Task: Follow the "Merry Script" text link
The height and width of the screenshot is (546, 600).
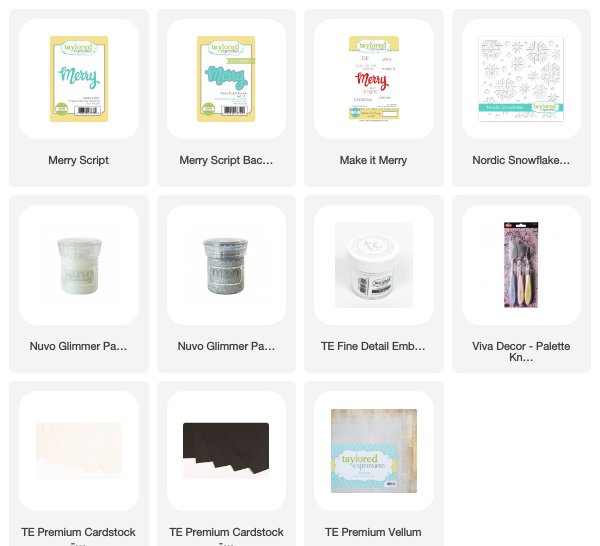Action: point(78,160)
